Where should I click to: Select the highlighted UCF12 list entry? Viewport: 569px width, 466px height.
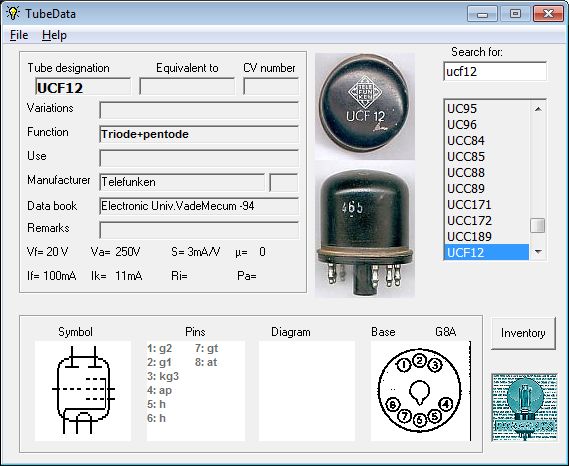point(486,252)
